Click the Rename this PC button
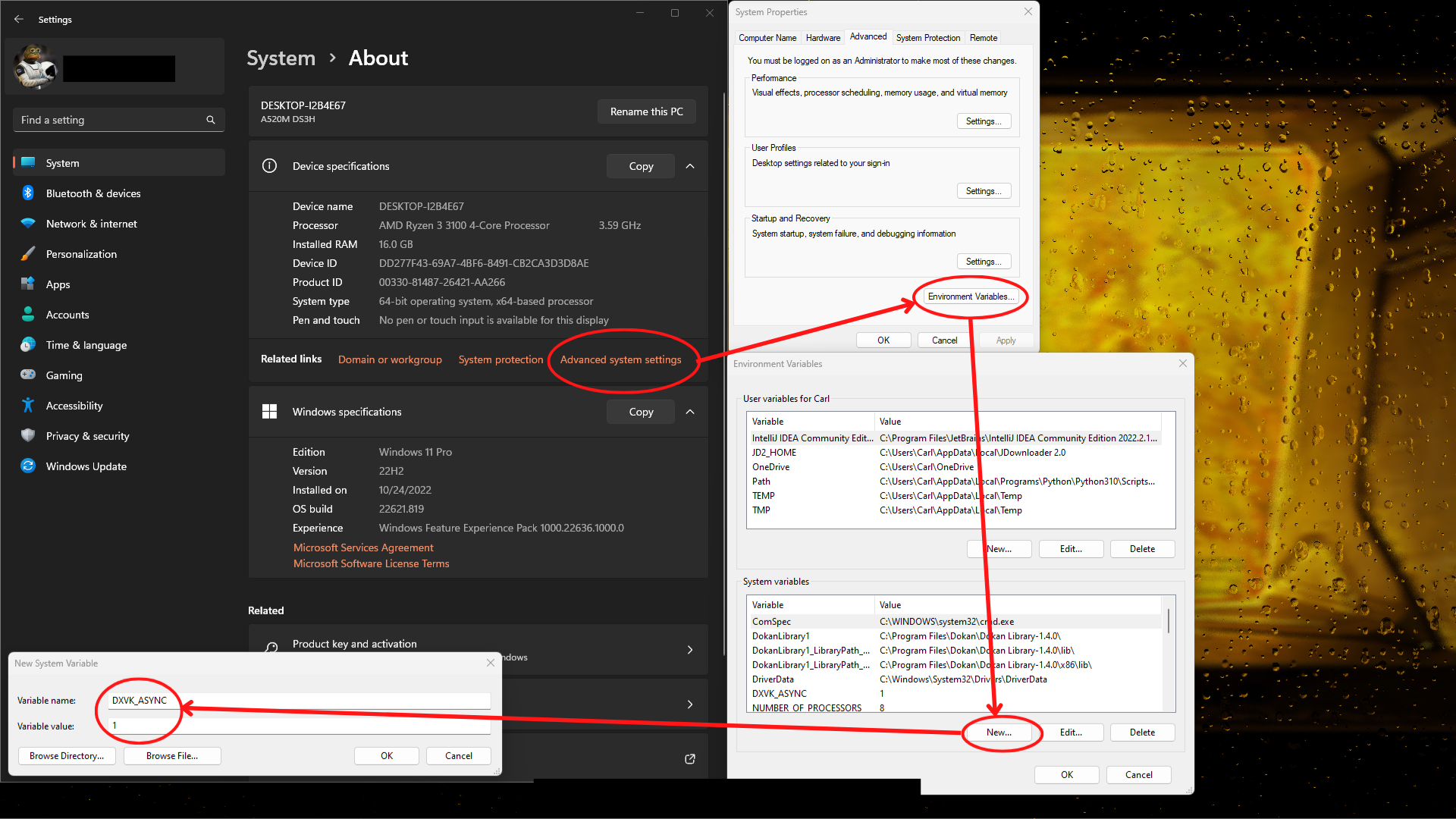The image size is (1456, 819). pos(647,111)
